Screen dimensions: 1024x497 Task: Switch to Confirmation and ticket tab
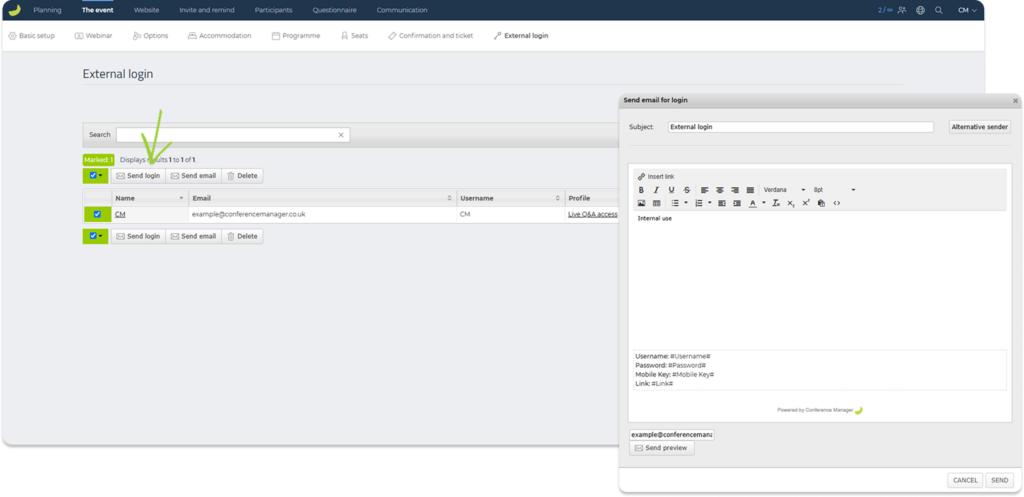coord(430,36)
